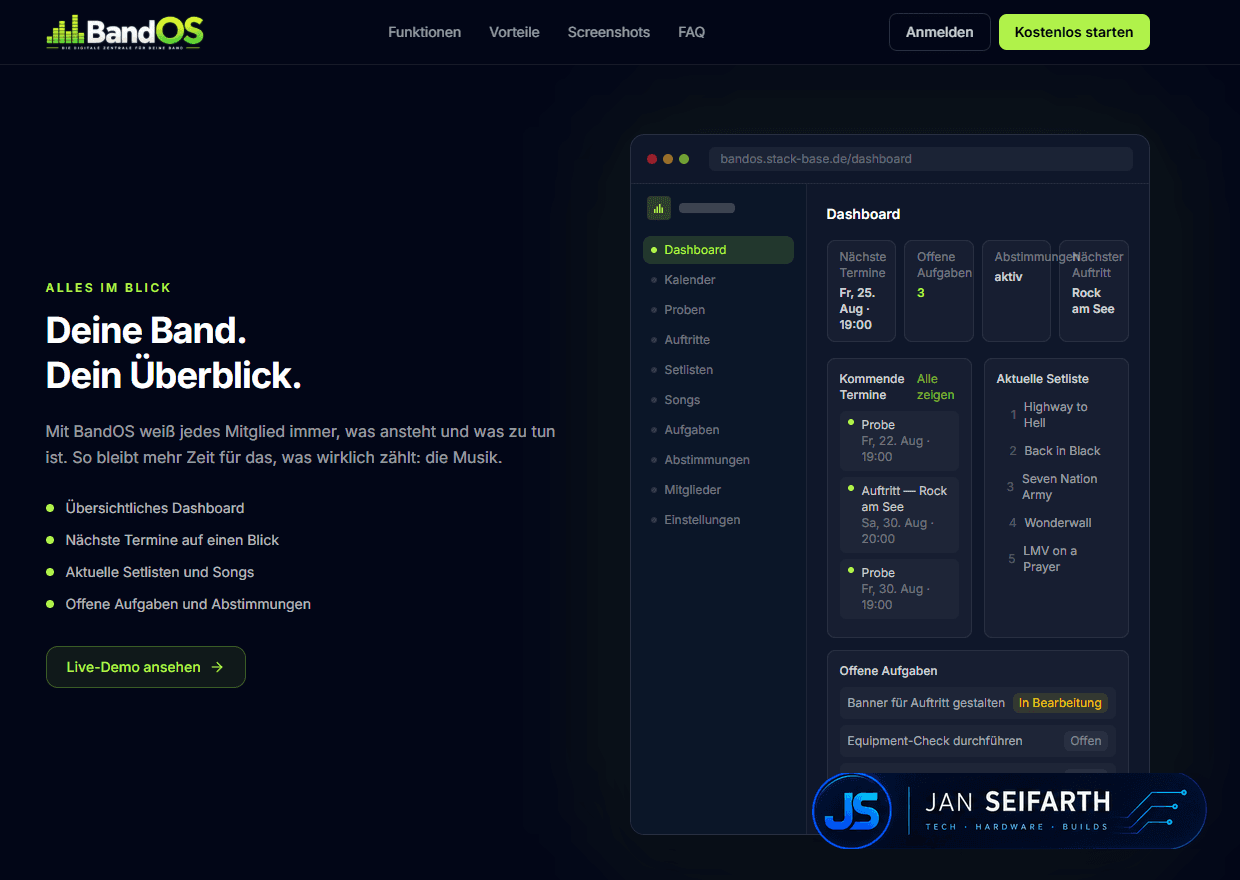Screen dimensions: 1240x880
Task: Select Proben in the mockup sidebar
Action: tap(718, 310)
